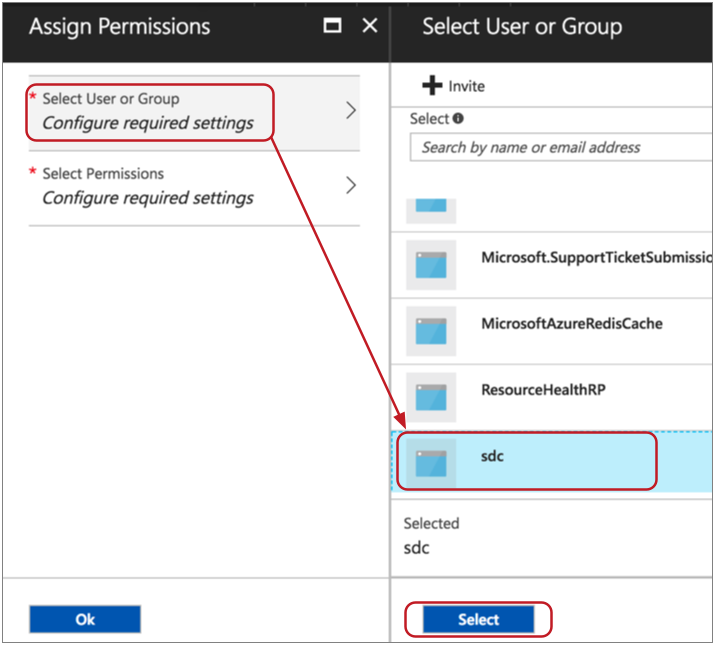The image size is (715, 645).
Task: Expand Select Permissions chevron
Action: click(x=350, y=185)
